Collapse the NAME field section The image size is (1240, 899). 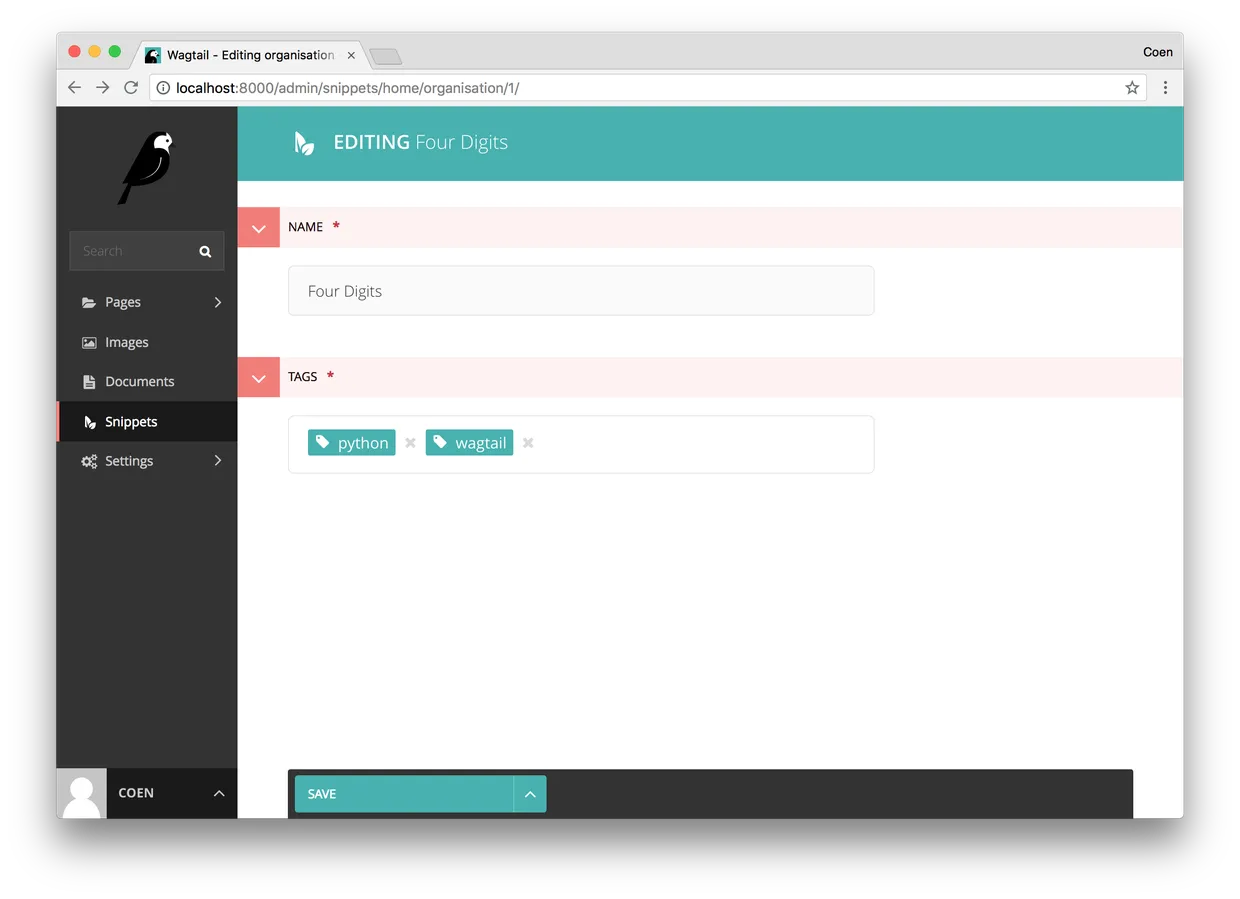click(x=258, y=227)
